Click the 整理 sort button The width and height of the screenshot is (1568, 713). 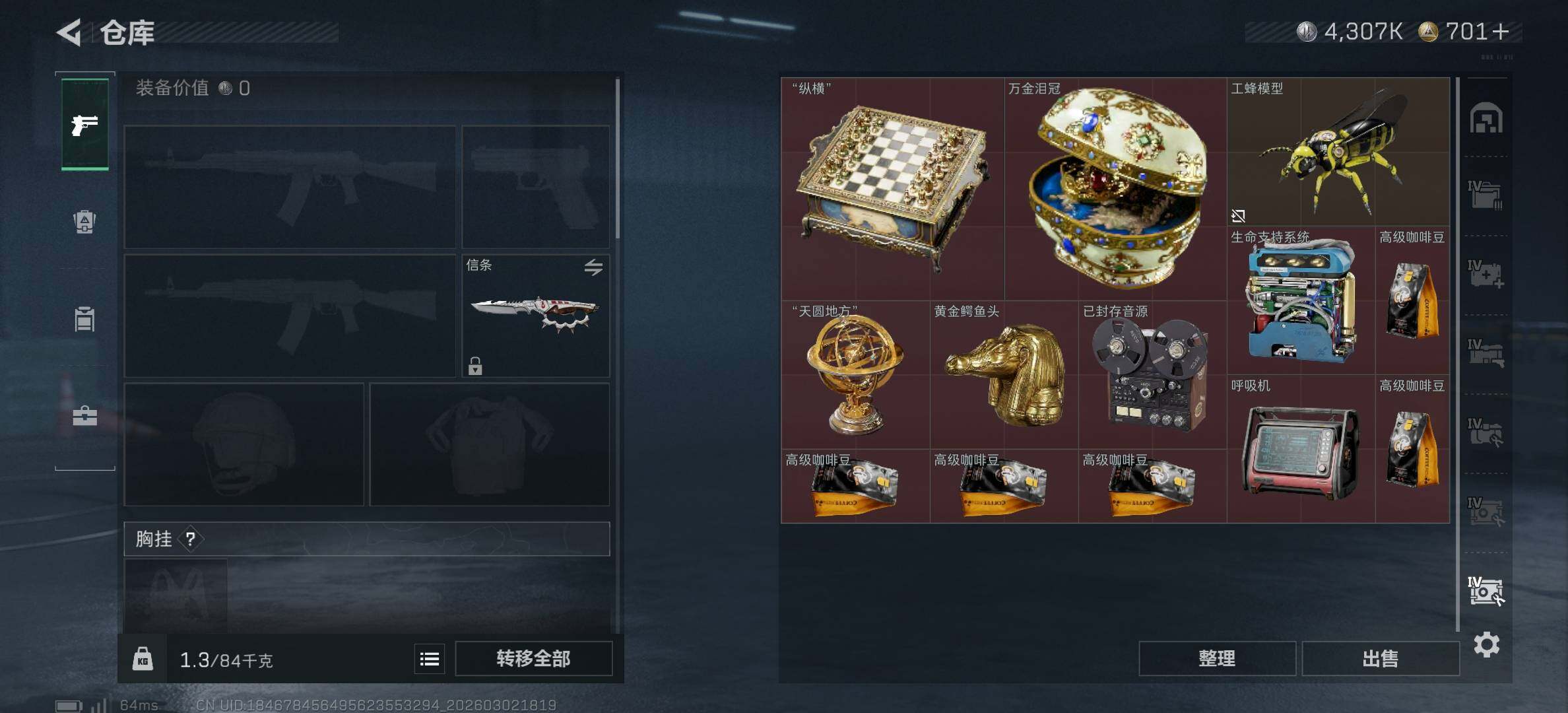click(1217, 658)
